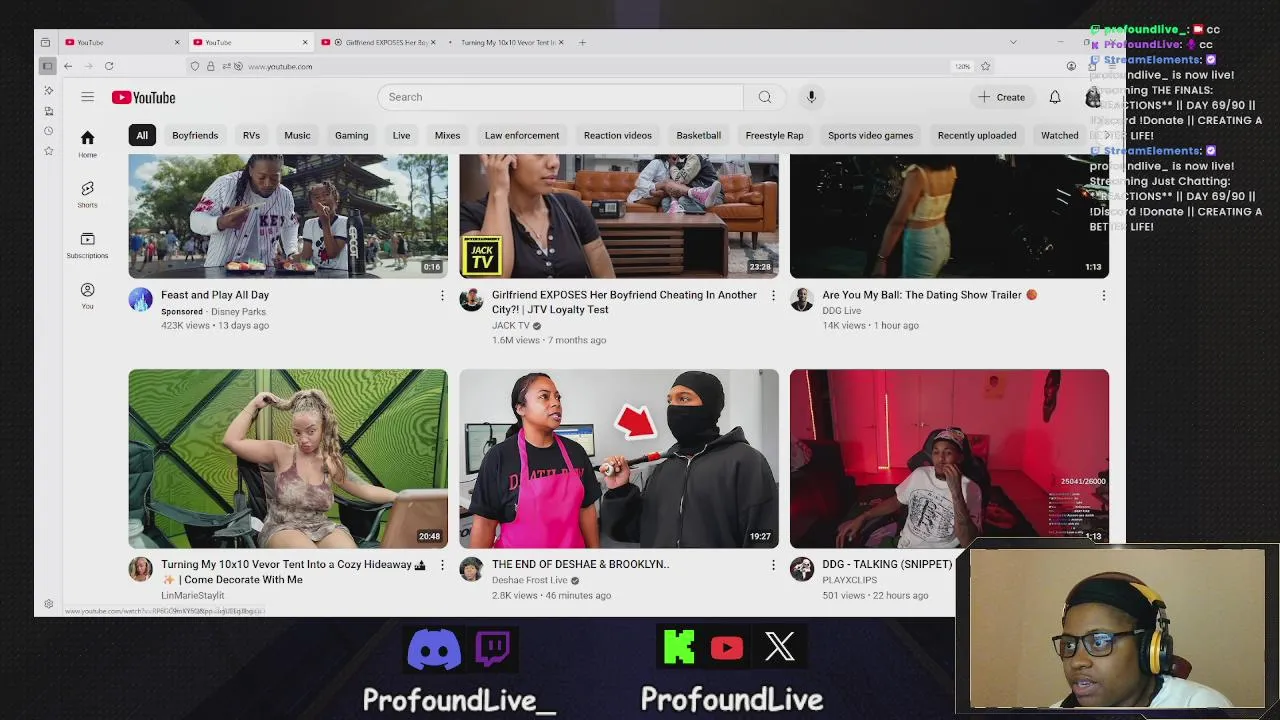Click the address bar showing www.youtube.com
This screenshot has width=1280, height=720.
tap(590, 66)
